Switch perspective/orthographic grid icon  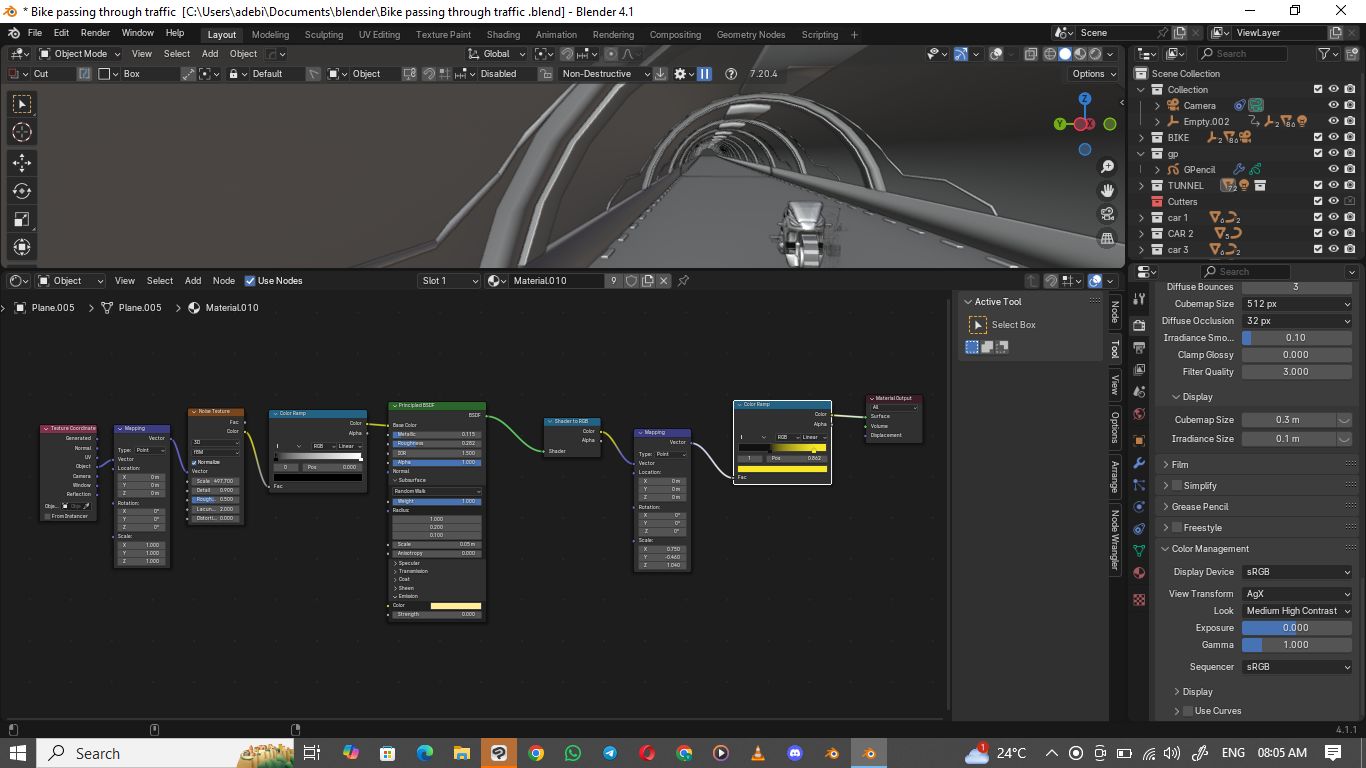click(x=1107, y=238)
